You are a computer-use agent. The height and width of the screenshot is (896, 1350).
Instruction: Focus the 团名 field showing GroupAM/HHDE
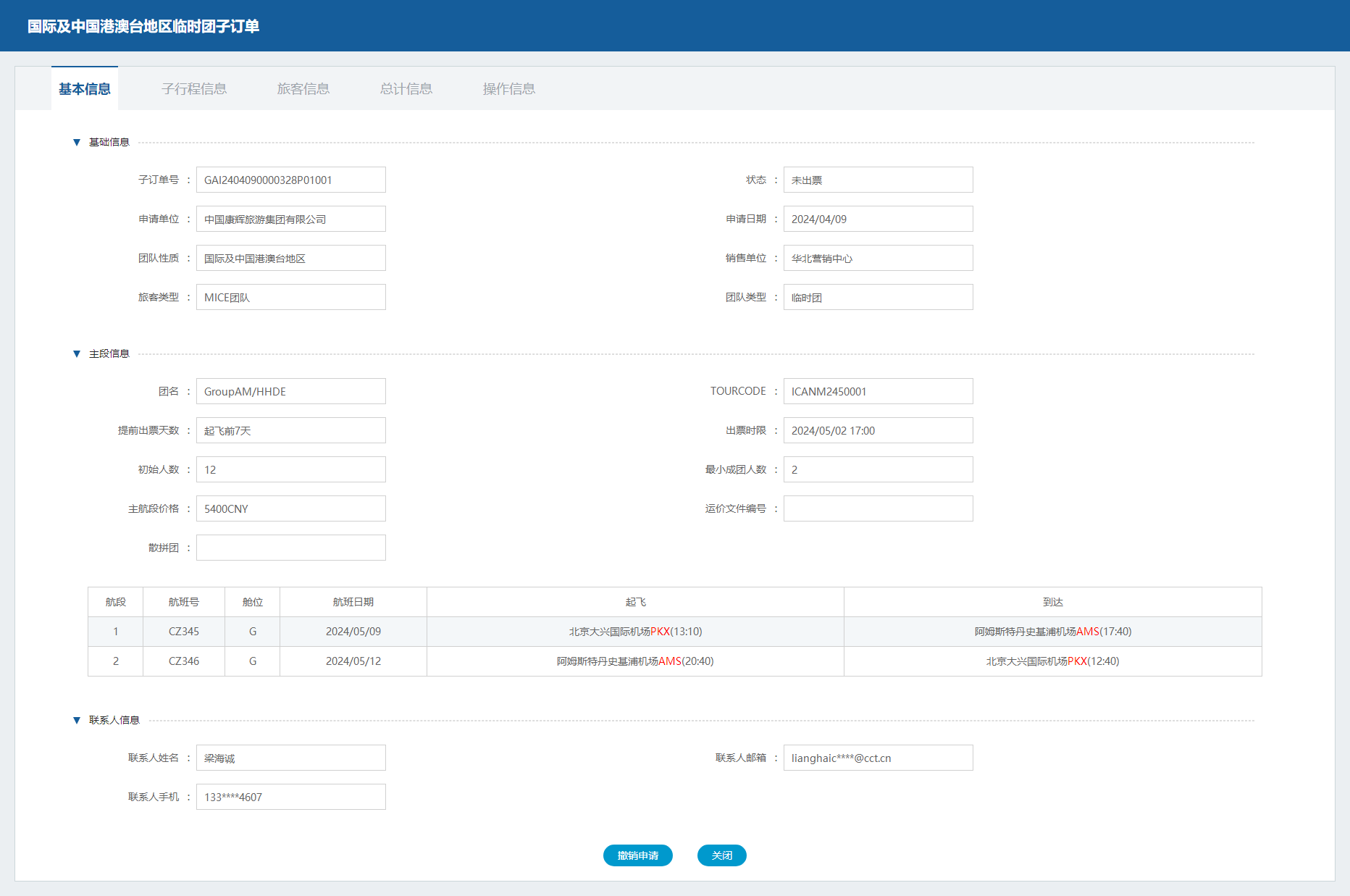pos(290,392)
